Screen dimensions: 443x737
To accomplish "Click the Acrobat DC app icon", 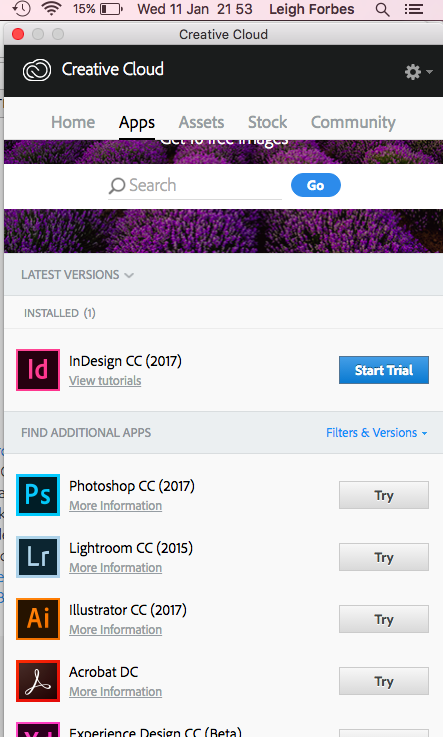I will (x=38, y=681).
